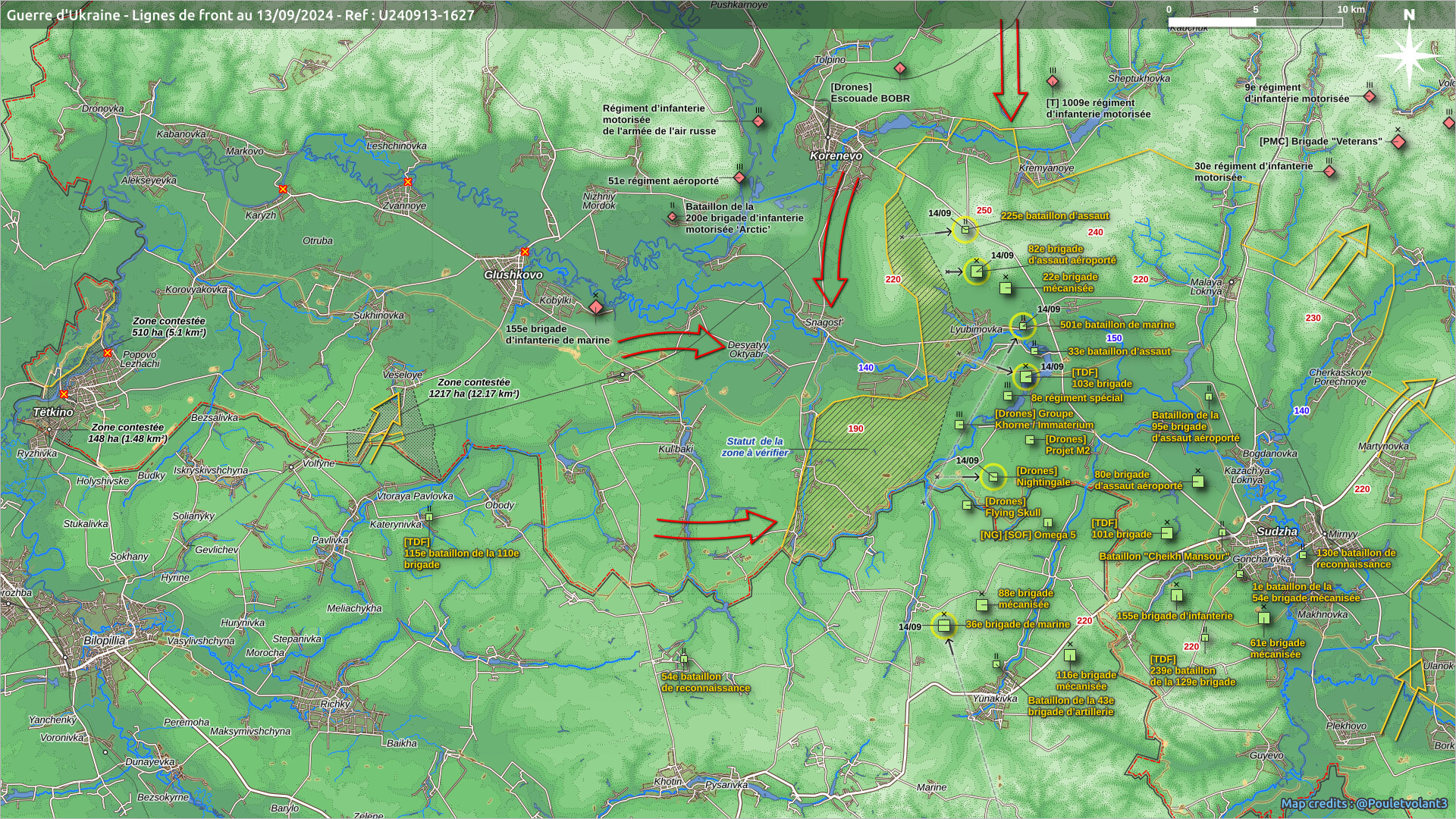The image size is (1456, 819).
Task: Click the map title reference U240913-1627
Action: tap(425, 14)
